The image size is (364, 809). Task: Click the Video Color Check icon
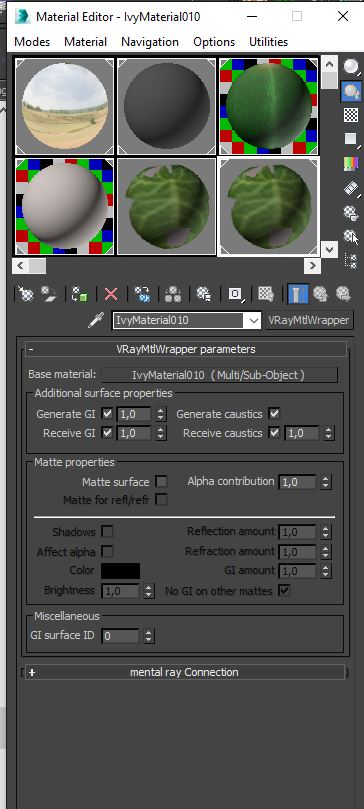point(352,164)
